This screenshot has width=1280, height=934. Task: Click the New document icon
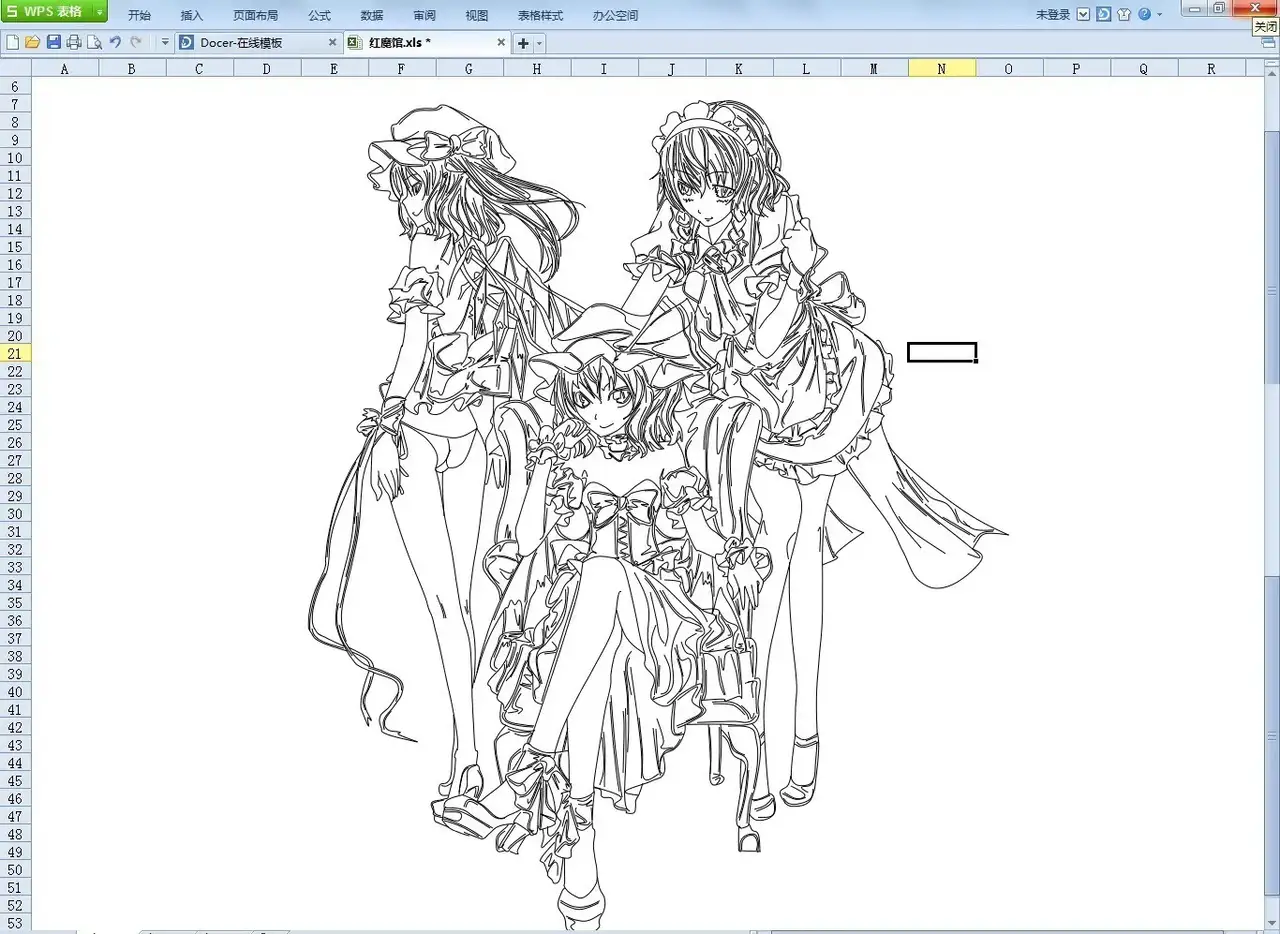click(x=12, y=43)
